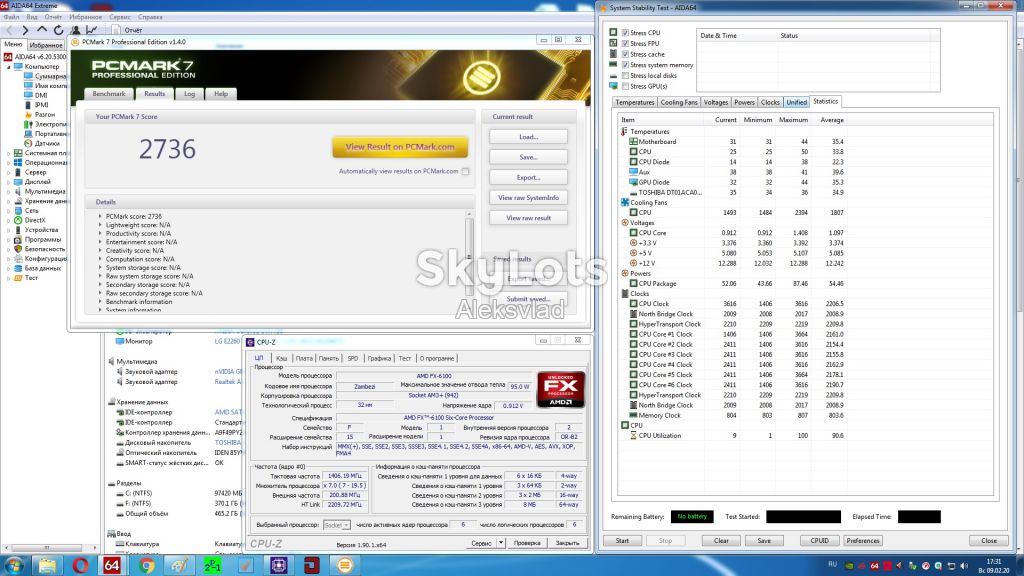Click the AIDA64 toolbar user icon
The width and height of the screenshot is (1024, 576).
pyautogui.click(x=76, y=30)
